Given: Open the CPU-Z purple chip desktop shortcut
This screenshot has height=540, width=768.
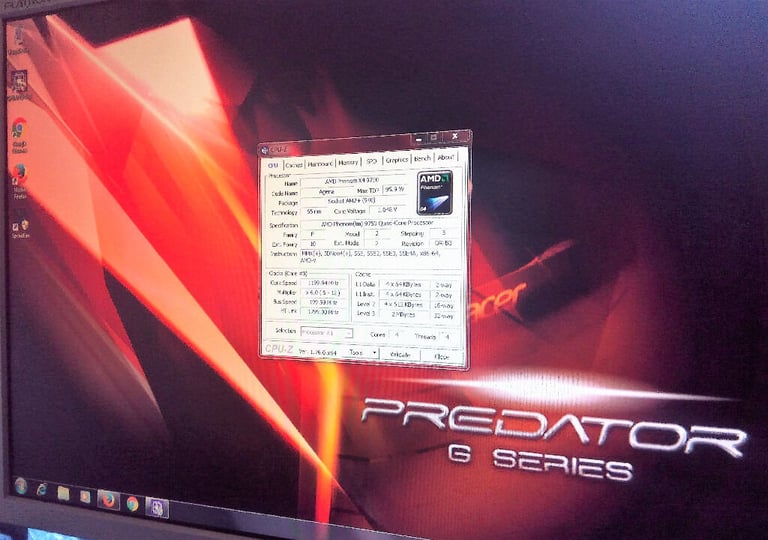Looking at the screenshot, I should [x=19, y=85].
